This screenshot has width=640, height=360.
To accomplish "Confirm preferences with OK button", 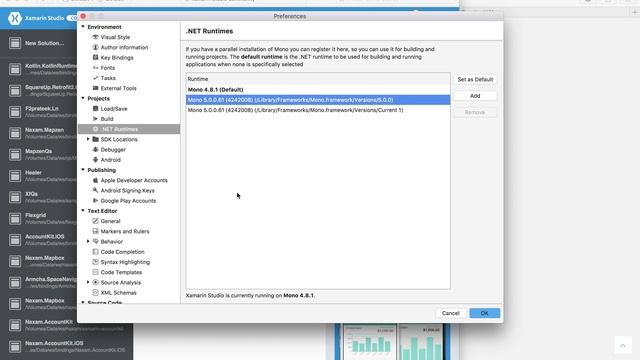I will pos(484,313).
